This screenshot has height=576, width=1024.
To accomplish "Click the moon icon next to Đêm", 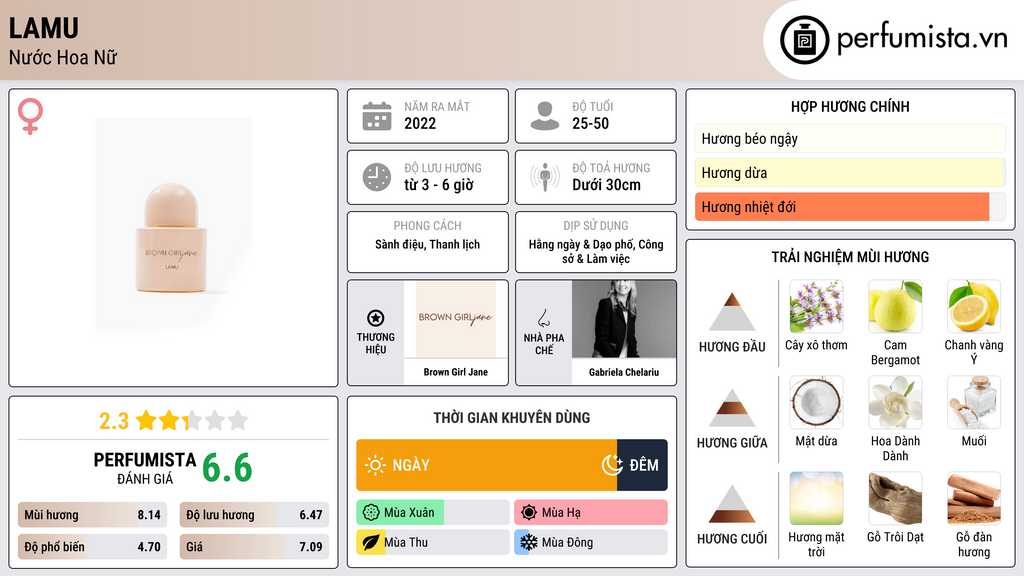I will coord(613,464).
